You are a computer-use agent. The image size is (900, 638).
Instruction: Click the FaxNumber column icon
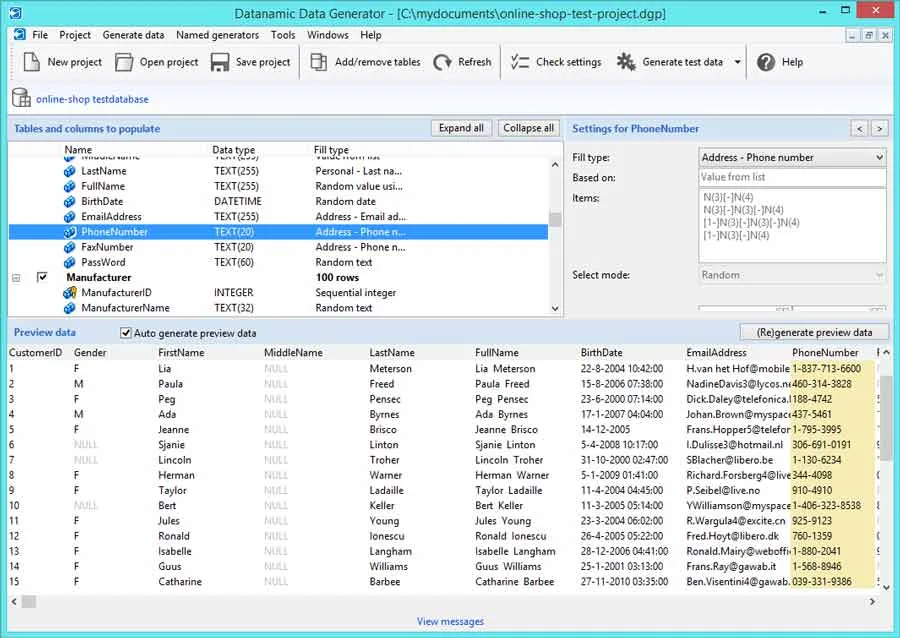(69, 247)
